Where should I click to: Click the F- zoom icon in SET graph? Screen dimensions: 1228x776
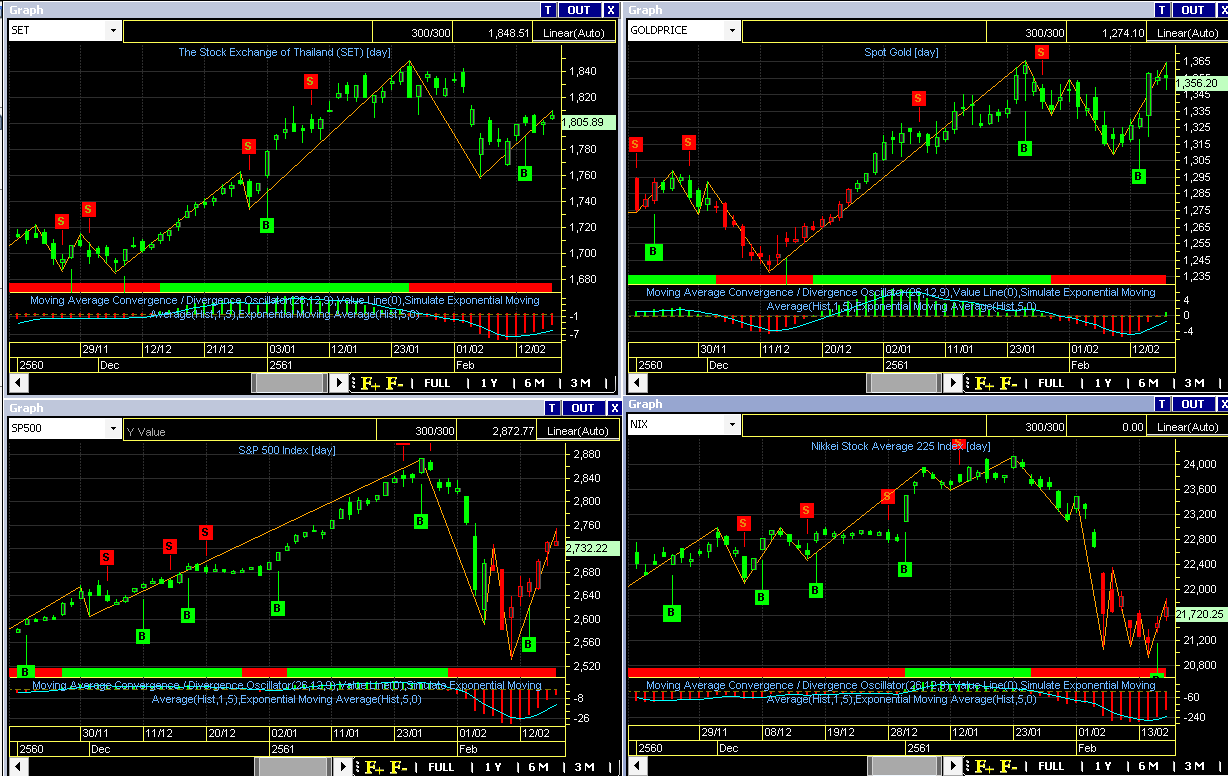pos(394,383)
